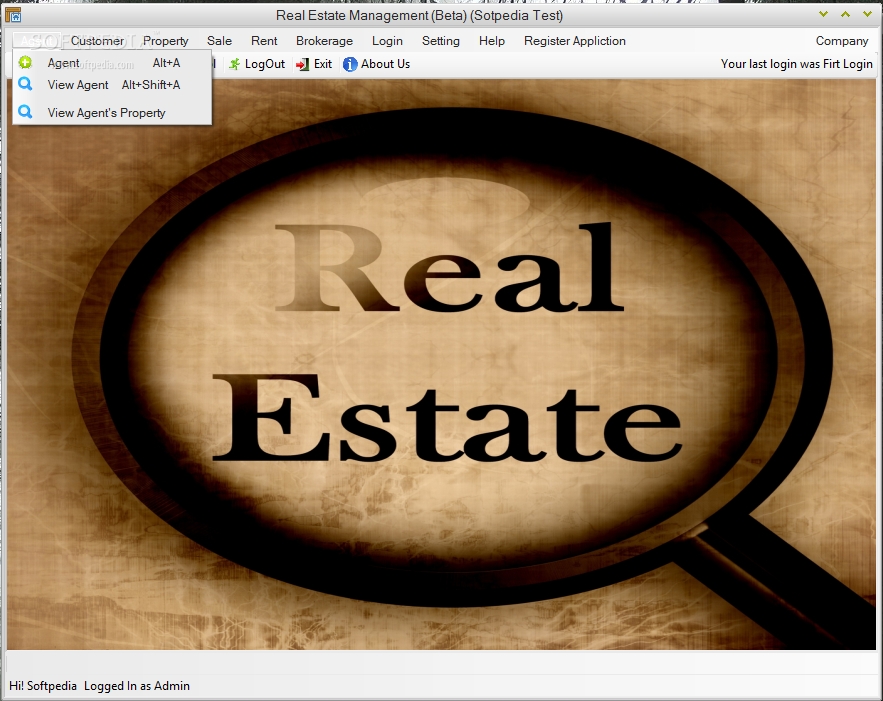The width and height of the screenshot is (883, 701).
Task: Click the application icon in title bar
Action: (x=13, y=15)
